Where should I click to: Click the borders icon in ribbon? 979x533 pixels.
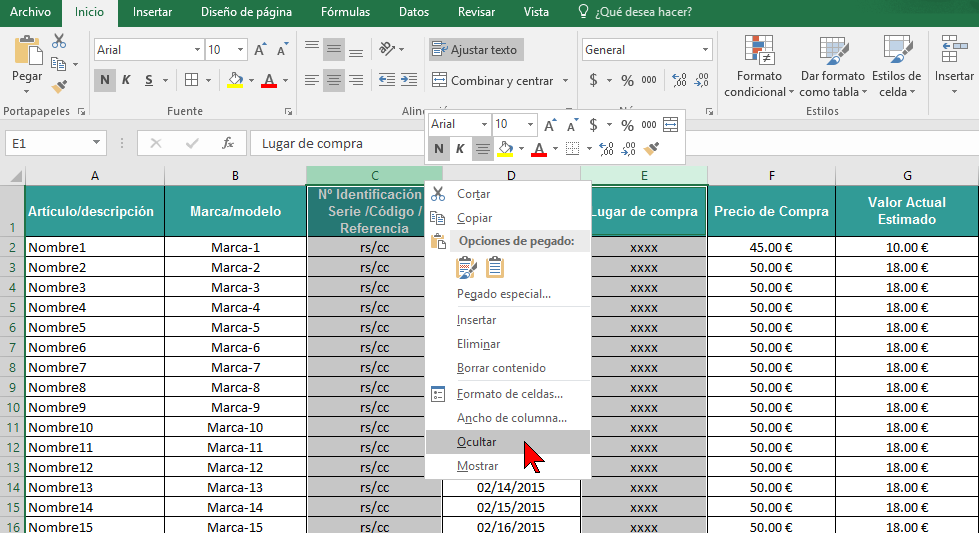[x=192, y=80]
